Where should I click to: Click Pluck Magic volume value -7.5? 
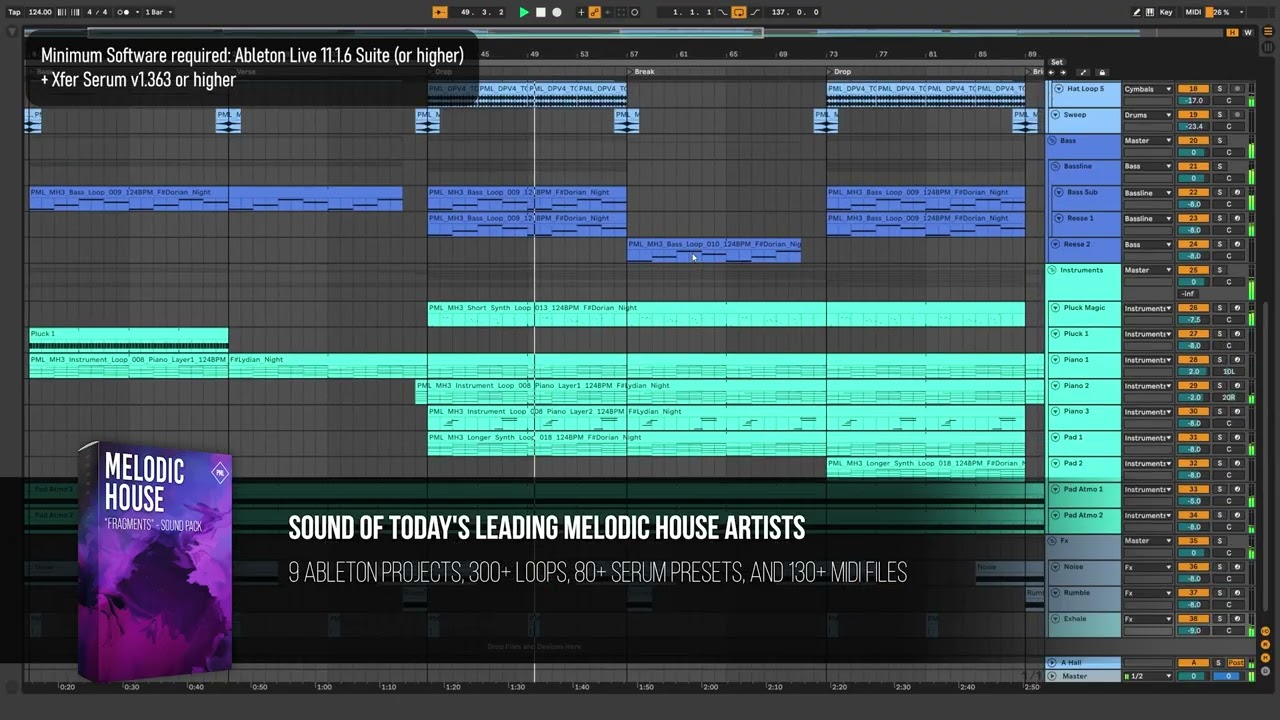1193,320
